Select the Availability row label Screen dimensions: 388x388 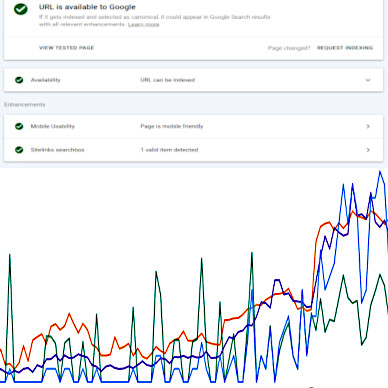pyautogui.click(x=46, y=80)
